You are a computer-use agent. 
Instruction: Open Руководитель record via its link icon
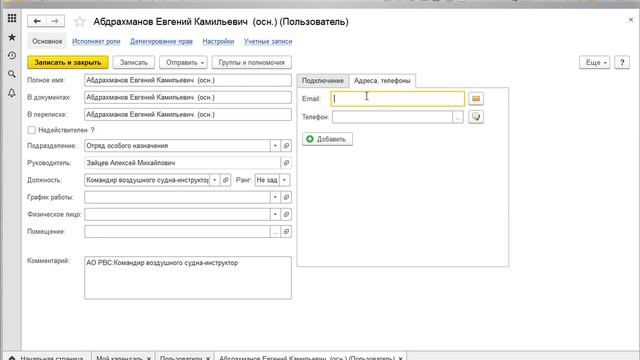286,163
